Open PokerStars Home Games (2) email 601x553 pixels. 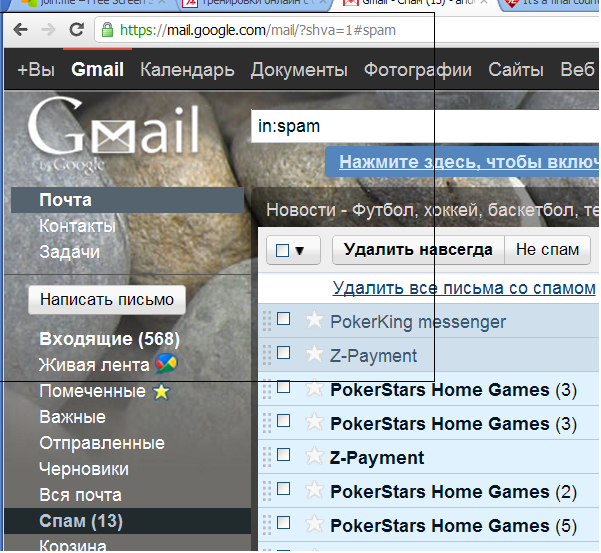pos(453,492)
